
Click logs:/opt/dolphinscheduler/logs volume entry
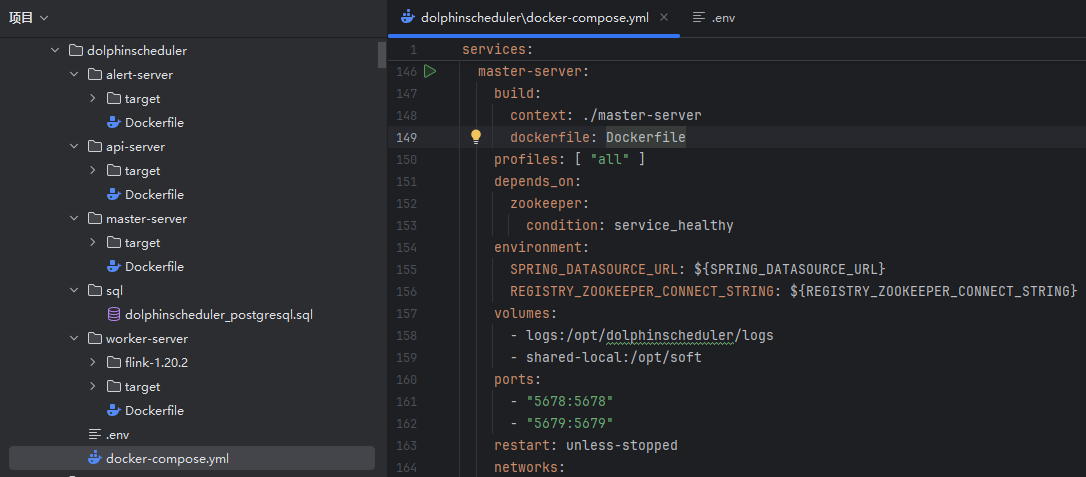pyautogui.click(x=650, y=335)
